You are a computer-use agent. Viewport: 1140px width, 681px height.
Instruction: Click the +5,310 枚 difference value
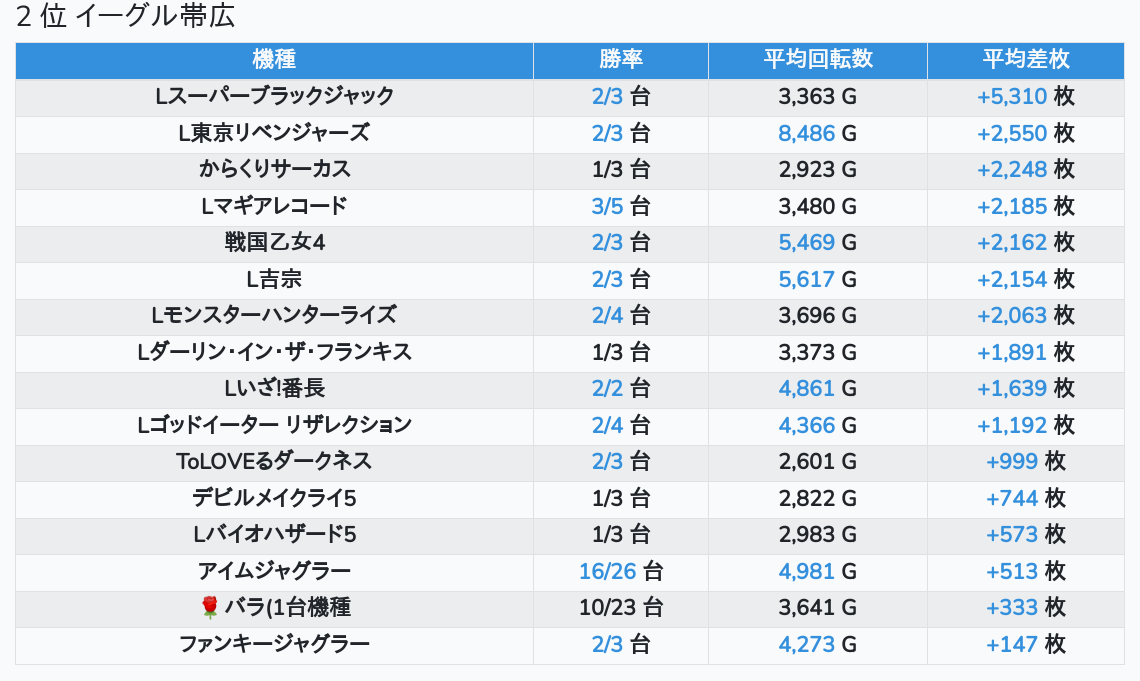(x=1026, y=97)
